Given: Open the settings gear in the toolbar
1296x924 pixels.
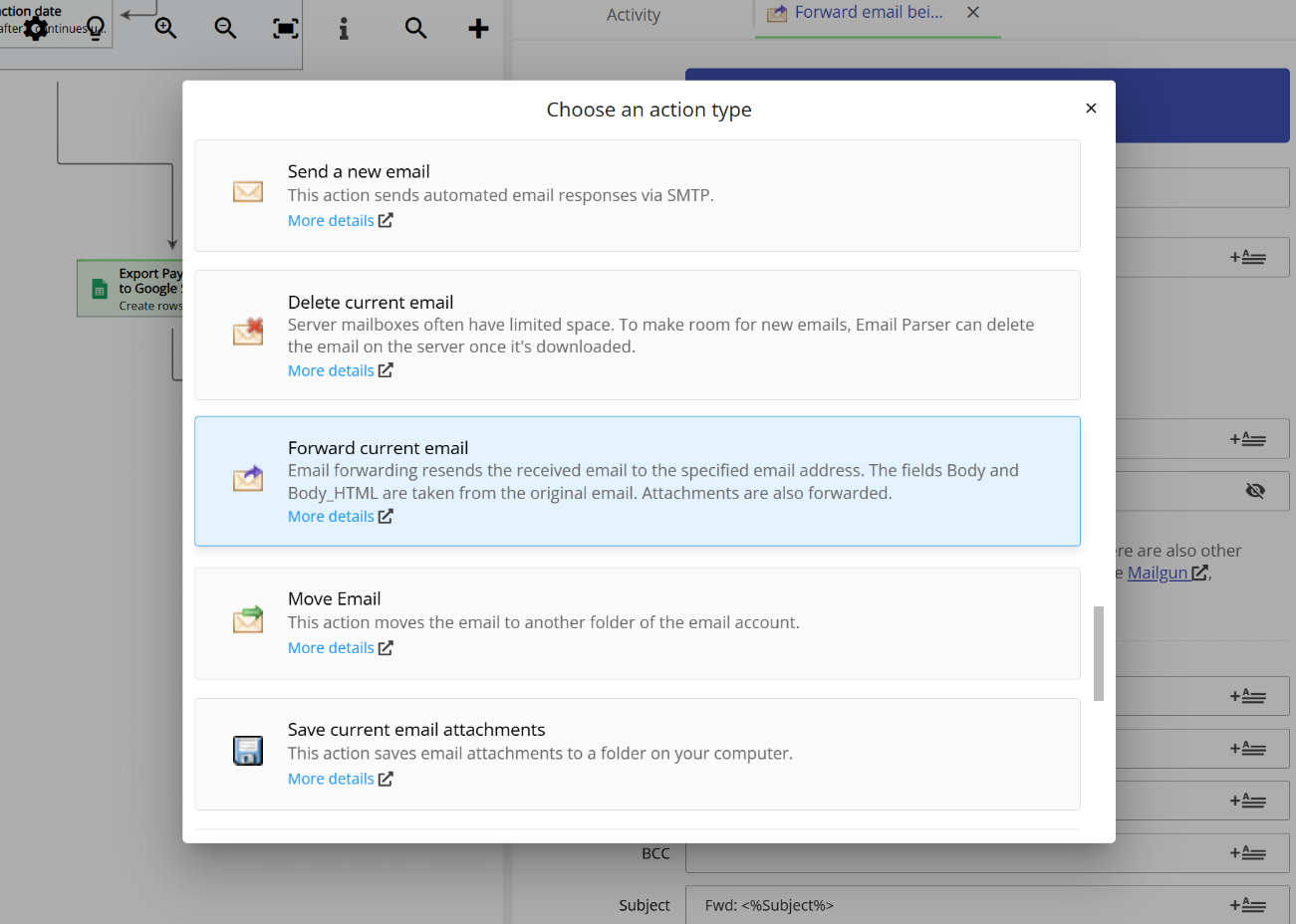Looking at the screenshot, I should tap(36, 29).
